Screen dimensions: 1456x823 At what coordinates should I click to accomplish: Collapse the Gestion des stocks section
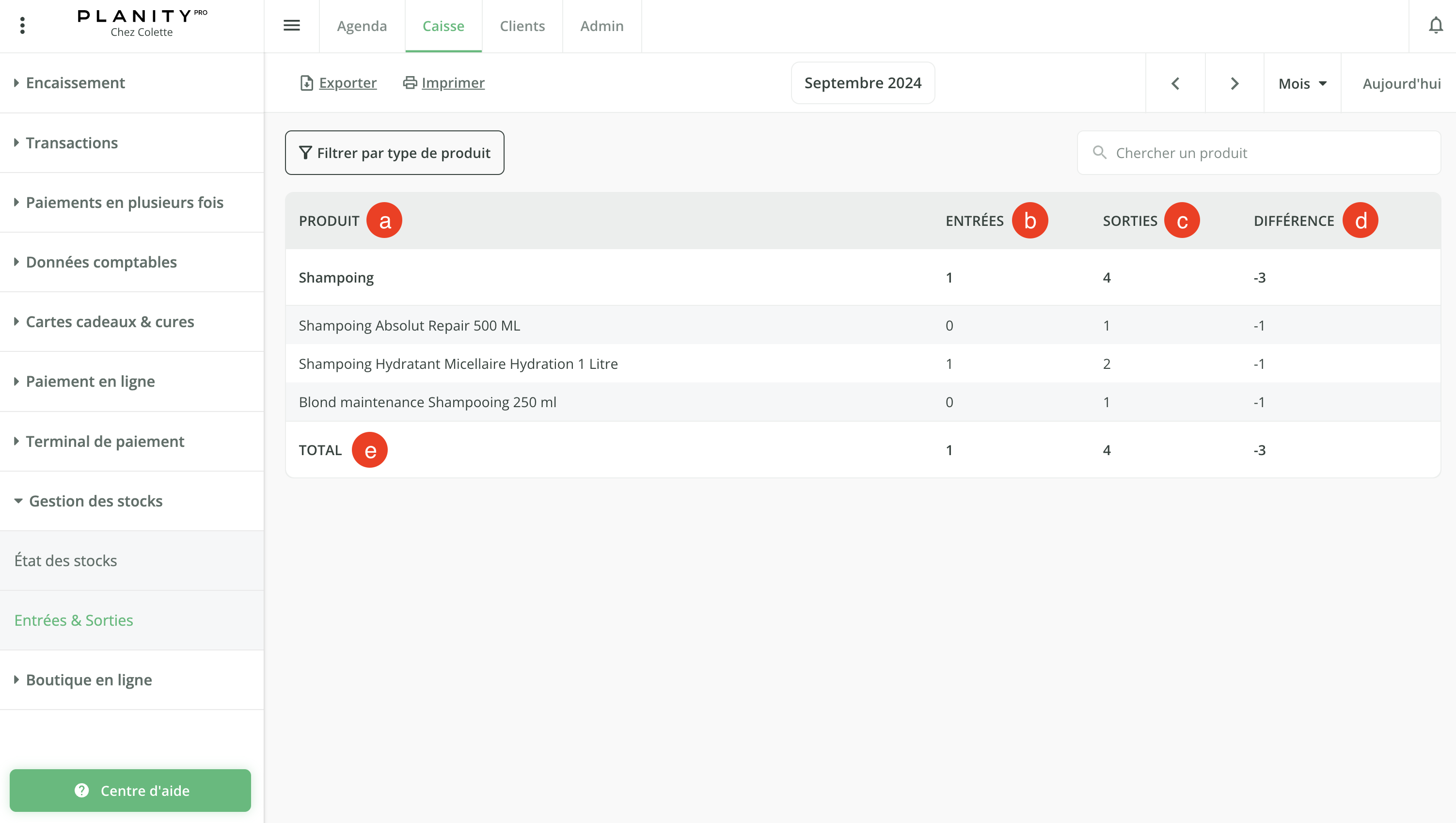click(95, 501)
